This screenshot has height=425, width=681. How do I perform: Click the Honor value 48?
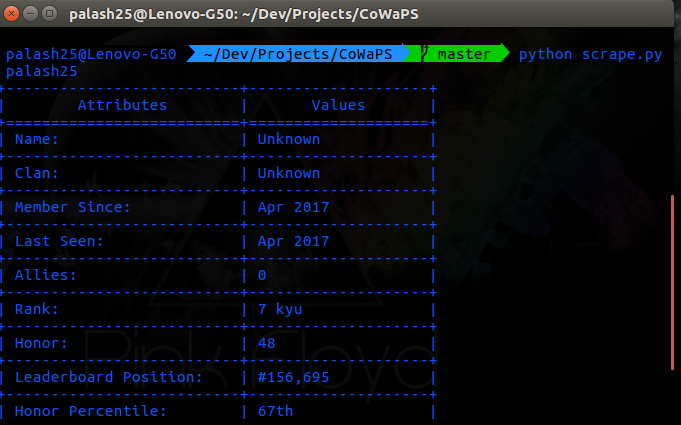pyautogui.click(x=267, y=343)
